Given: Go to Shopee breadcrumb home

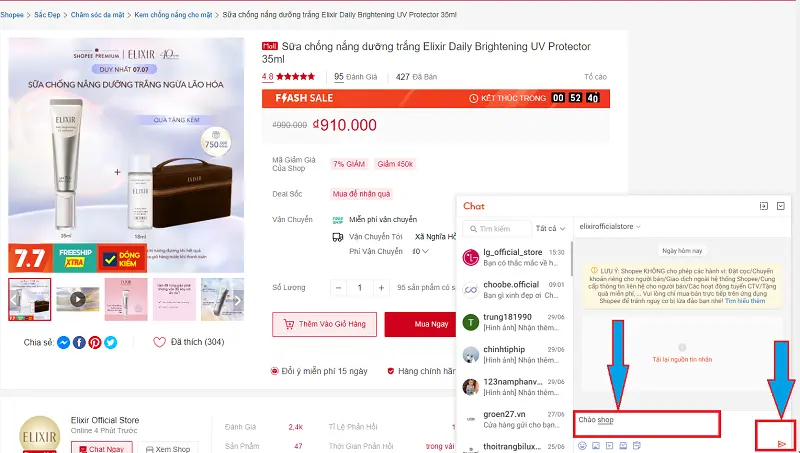Looking at the screenshot, I should click(x=12, y=15).
